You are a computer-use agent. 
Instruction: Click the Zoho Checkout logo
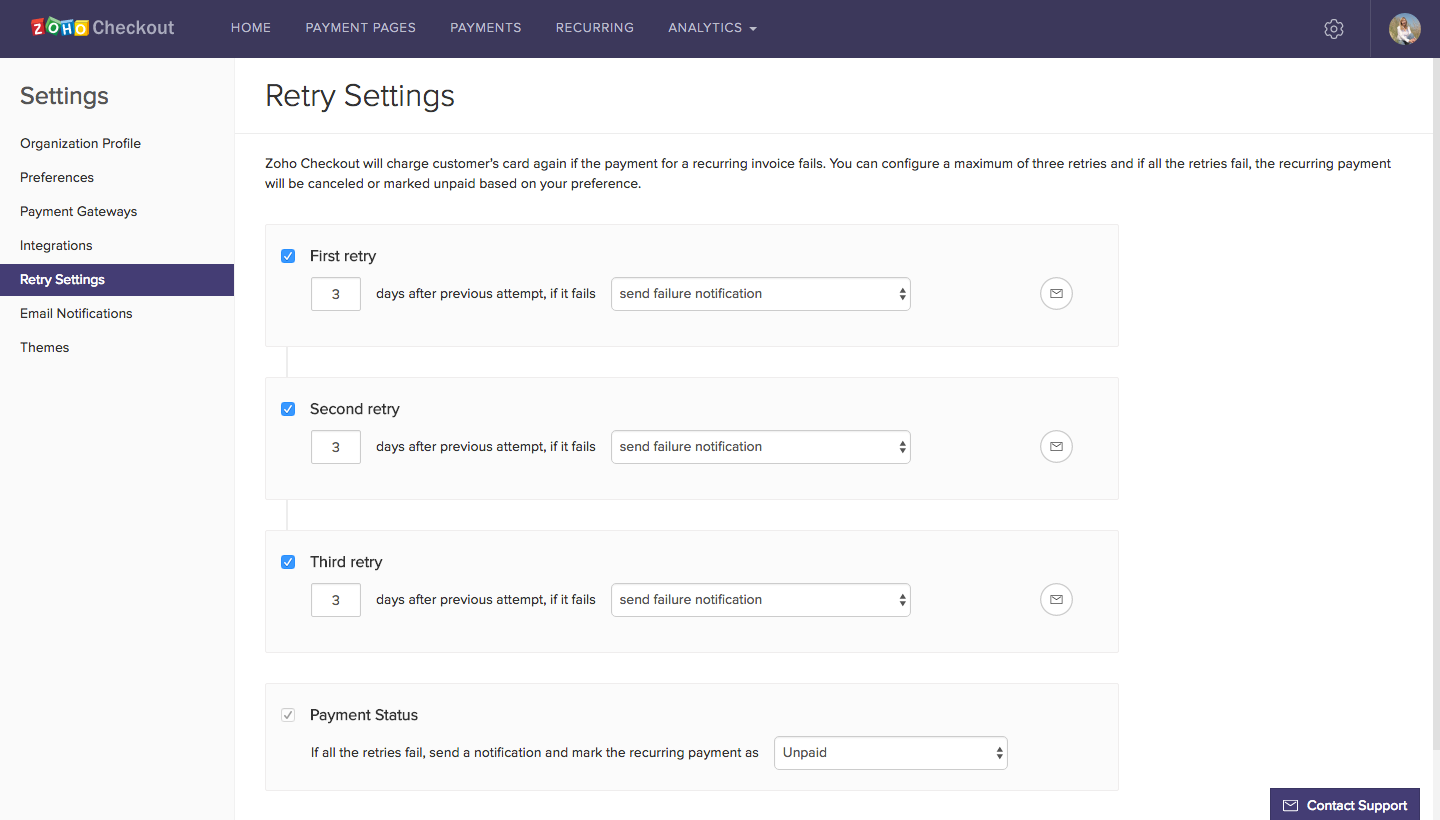click(103, 27)
